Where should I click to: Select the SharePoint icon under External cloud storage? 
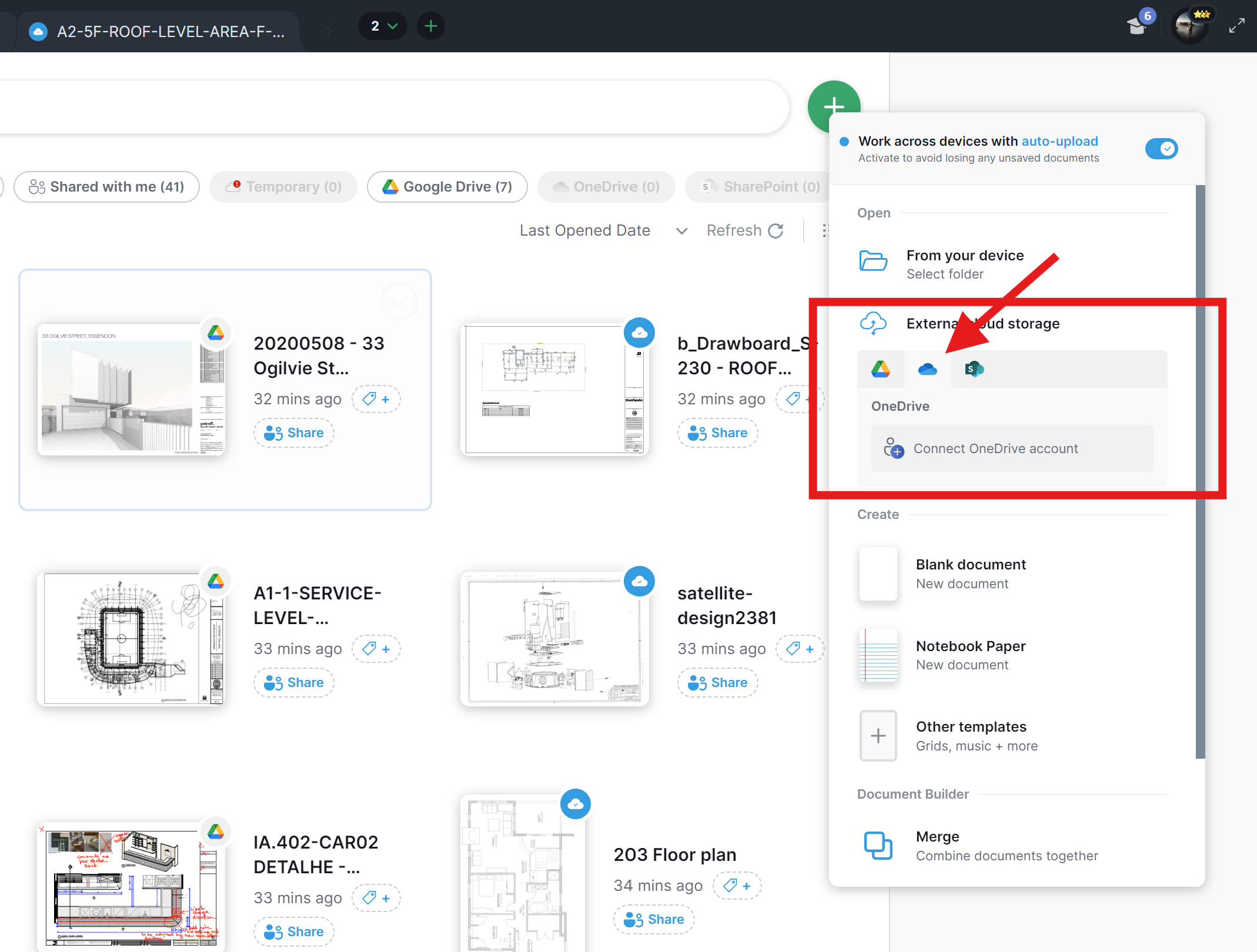click(974, 369)
